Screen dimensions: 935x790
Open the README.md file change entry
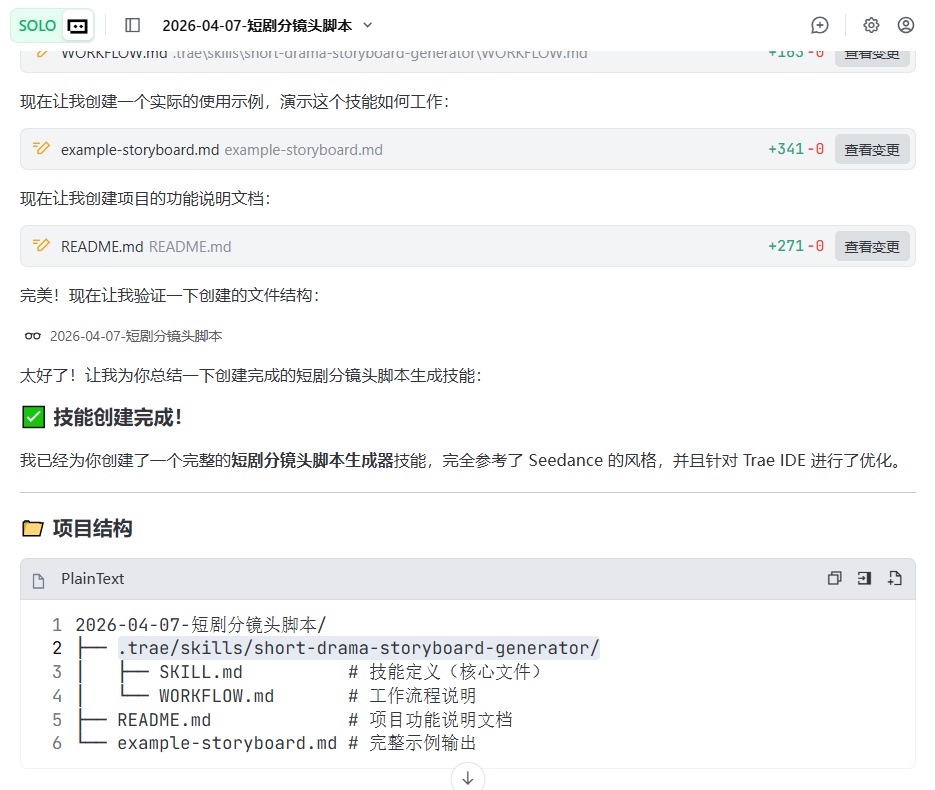click(102, 247)
